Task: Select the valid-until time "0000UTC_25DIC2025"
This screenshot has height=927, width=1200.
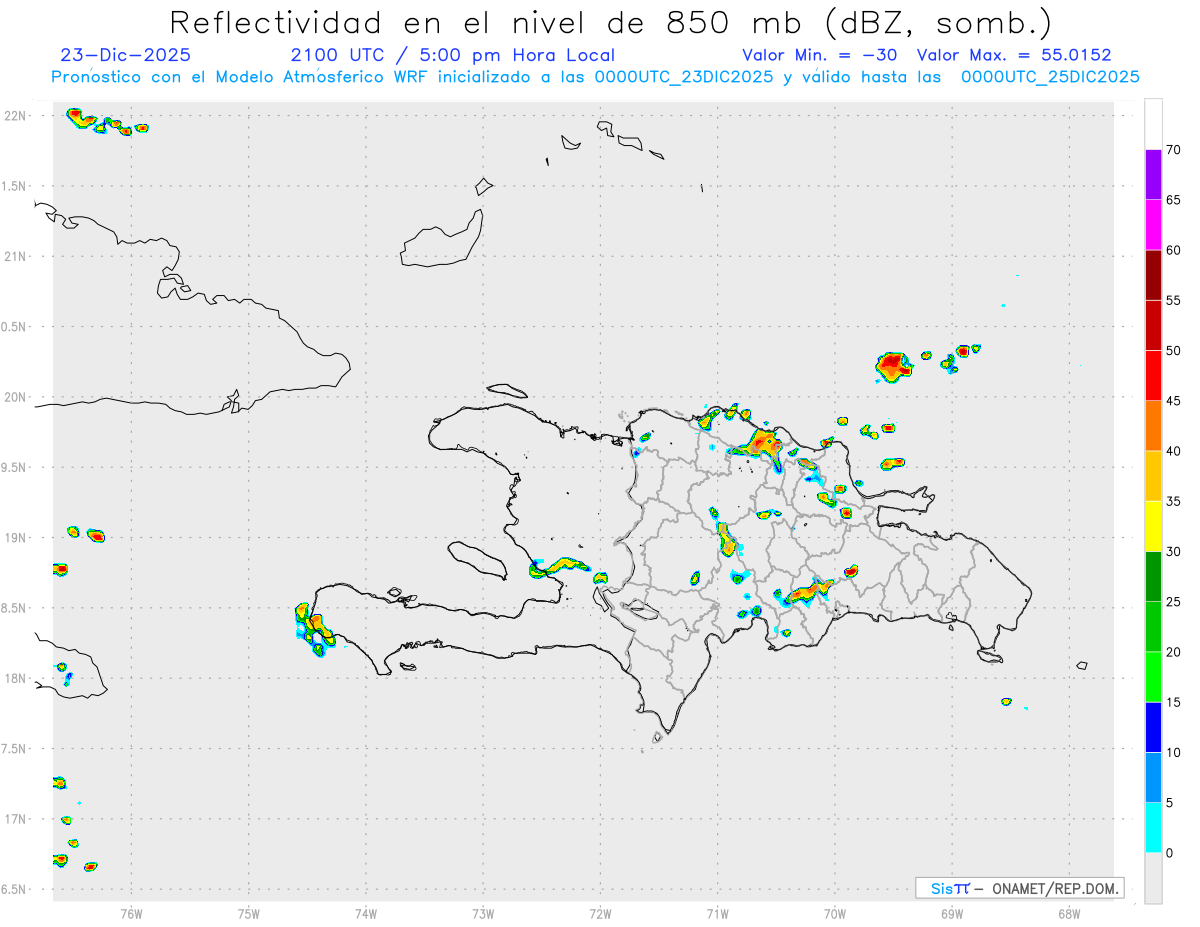Action: 1050,77
